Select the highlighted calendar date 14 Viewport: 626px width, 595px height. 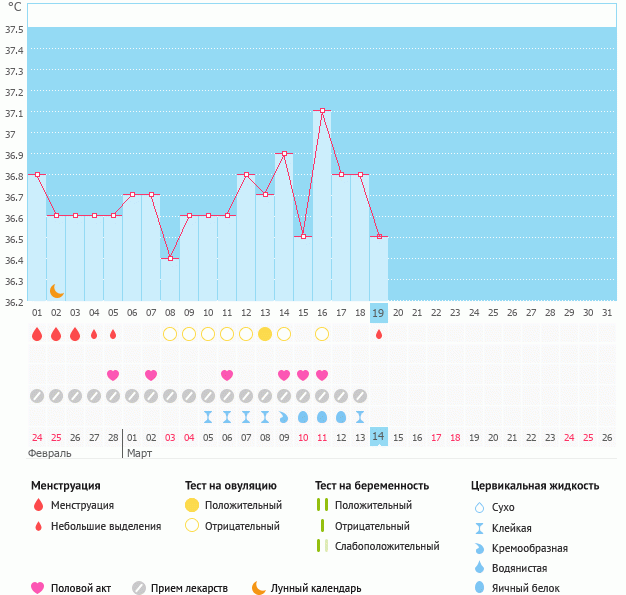[x=378, y=437]
